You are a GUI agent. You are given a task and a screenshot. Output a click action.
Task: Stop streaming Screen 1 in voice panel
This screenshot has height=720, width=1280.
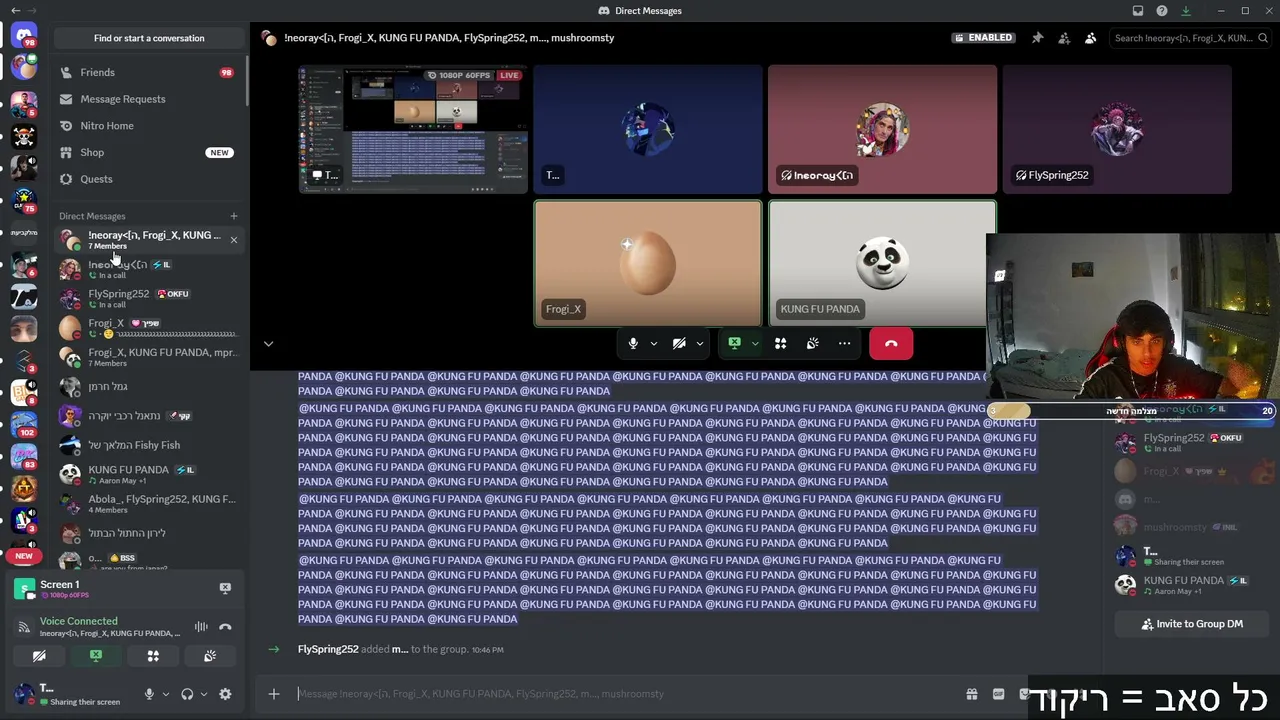[x=225, y=588]
